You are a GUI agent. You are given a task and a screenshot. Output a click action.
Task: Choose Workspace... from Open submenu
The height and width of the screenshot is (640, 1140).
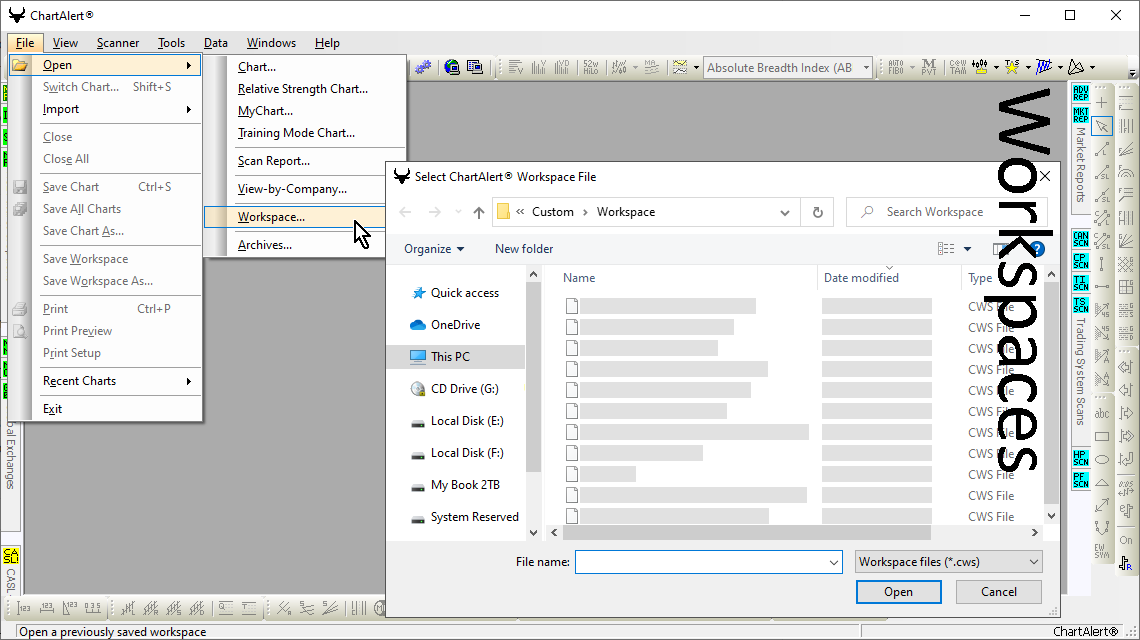point(294,217)
